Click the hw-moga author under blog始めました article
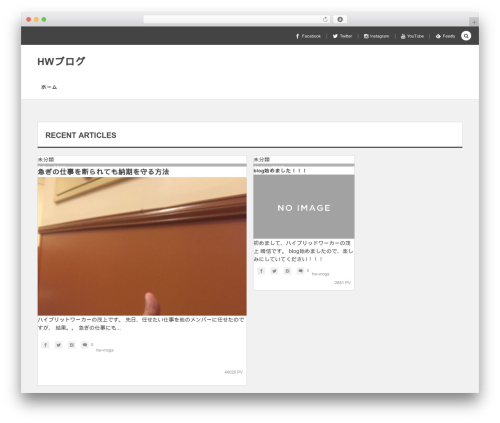Image resolution: width=500 pixels, height=423 pixels. coord(320,274)
